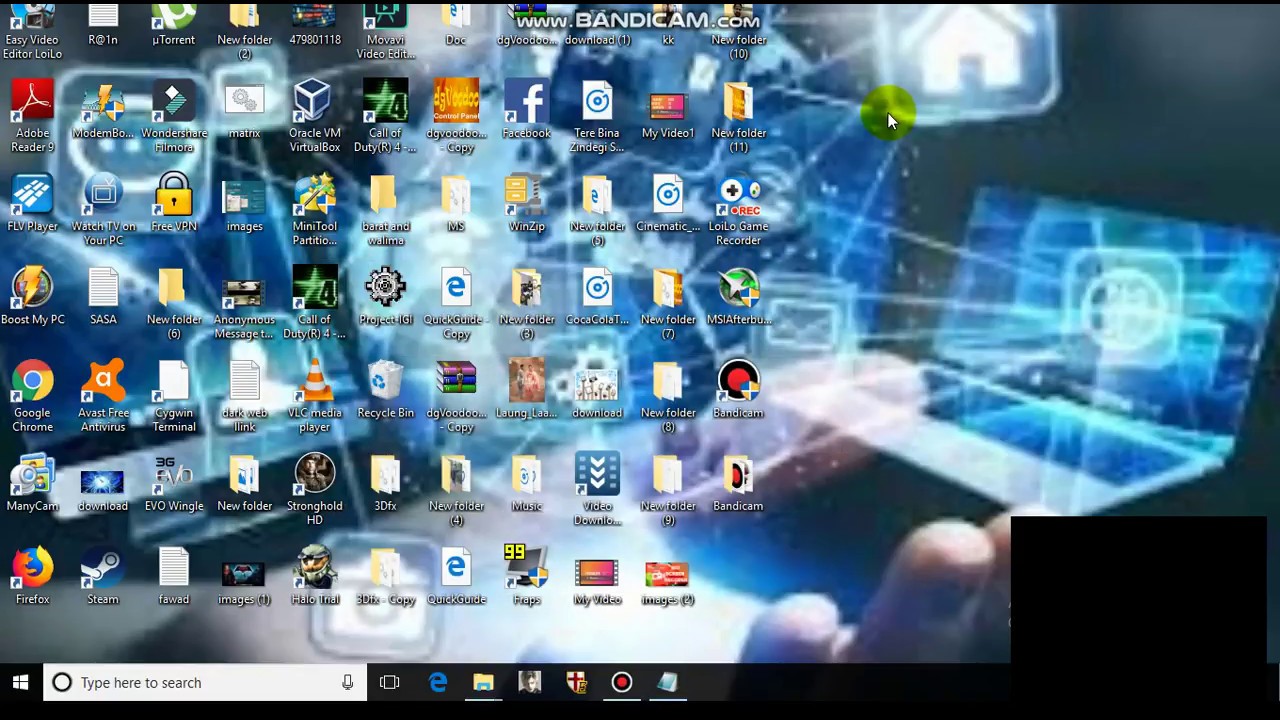Activate the taskbar microphone search icon
Viewport: 1280px width, 720px height.
coord(347,683)
